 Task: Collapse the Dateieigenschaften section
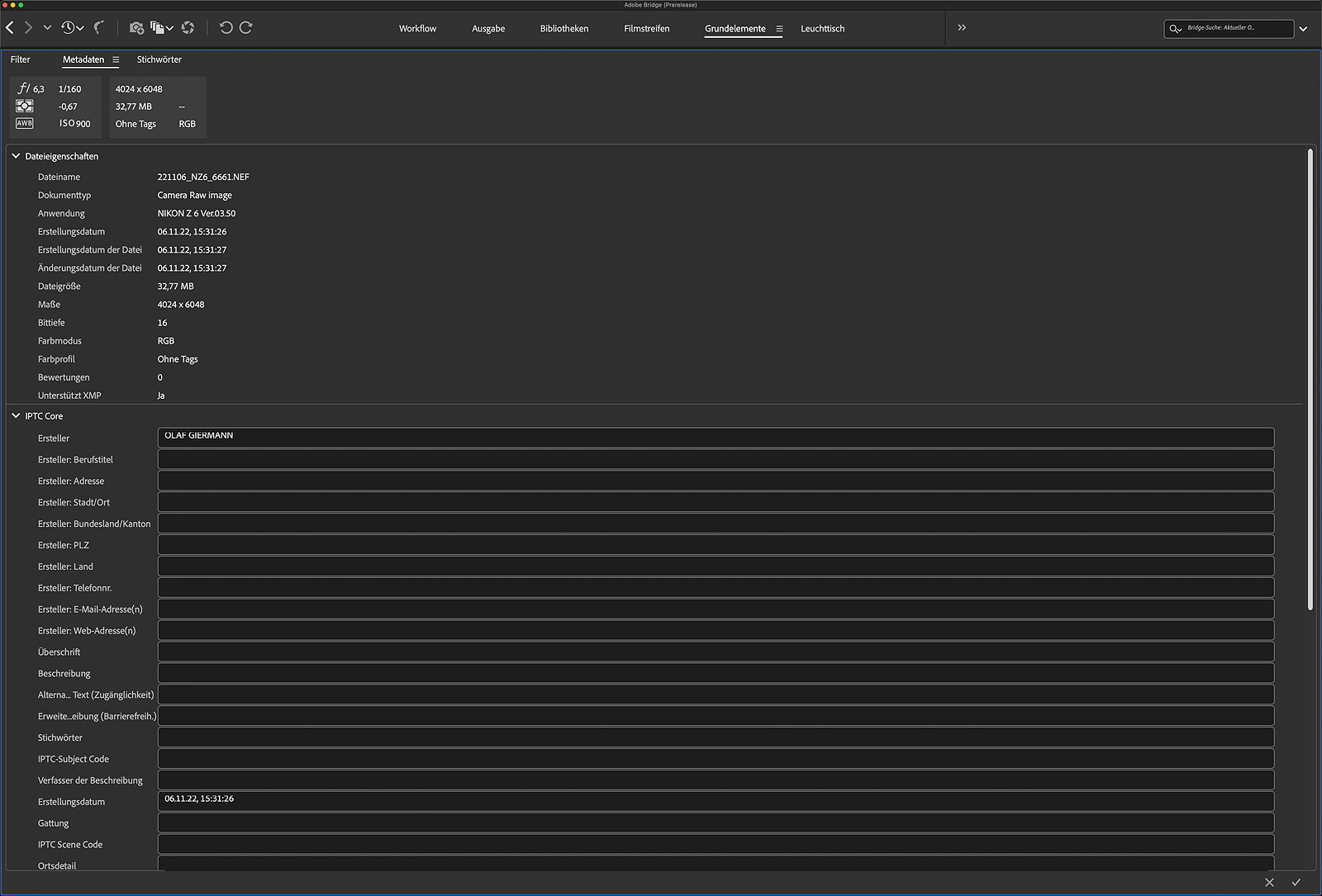tap(16, 156)
